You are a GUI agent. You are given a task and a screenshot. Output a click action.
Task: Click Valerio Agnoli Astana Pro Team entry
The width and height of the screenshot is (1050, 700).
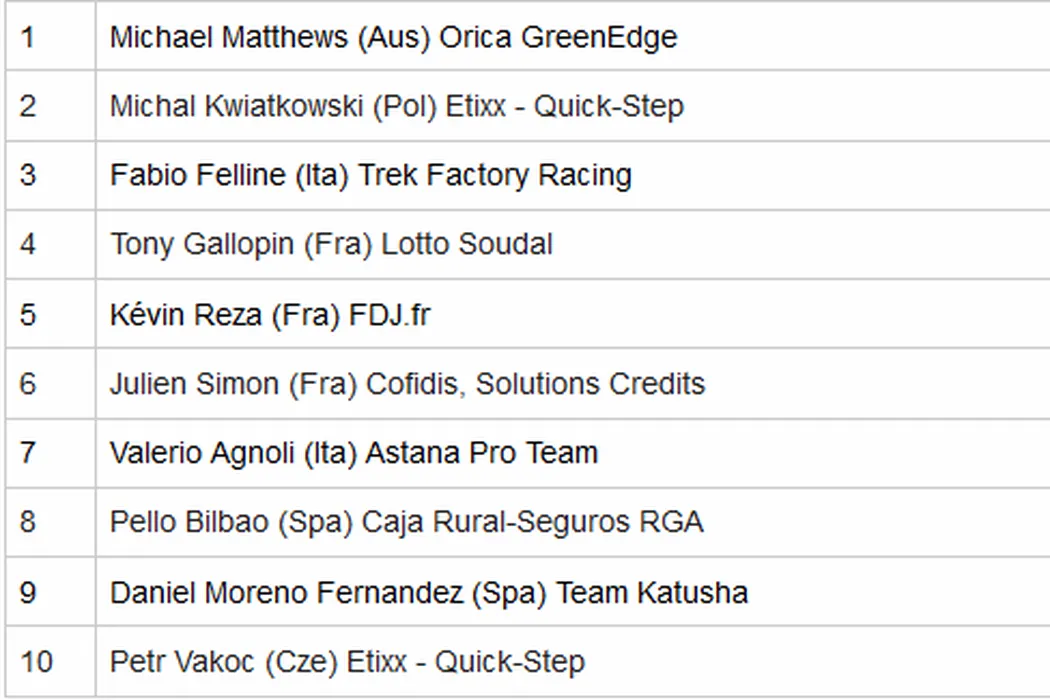tap(353, 453)
